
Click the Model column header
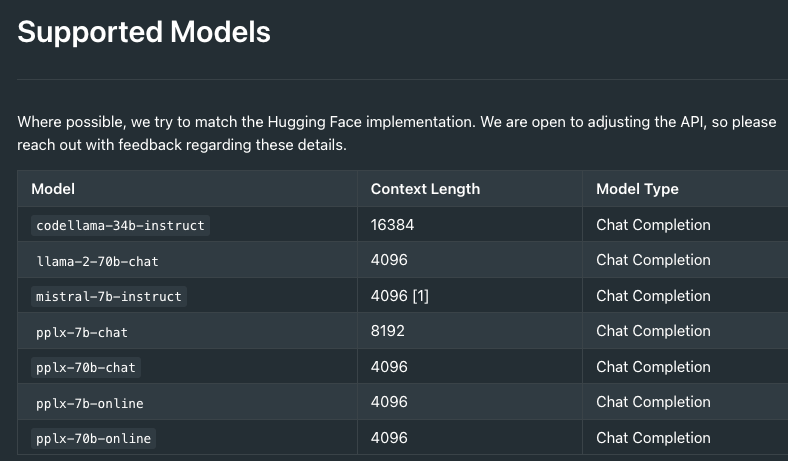(x=53, y=189)
